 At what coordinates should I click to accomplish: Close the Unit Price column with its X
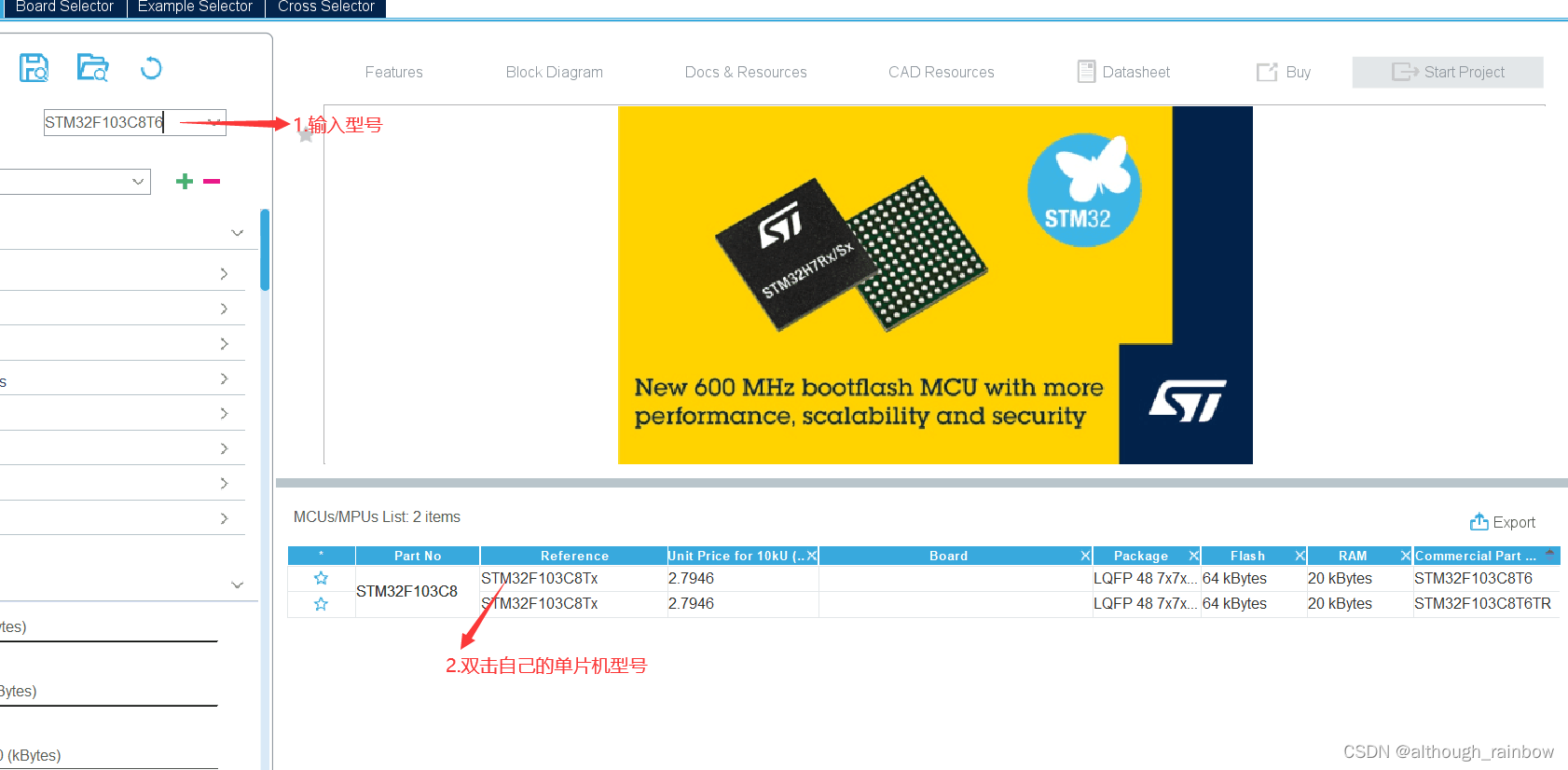(812, 556)
